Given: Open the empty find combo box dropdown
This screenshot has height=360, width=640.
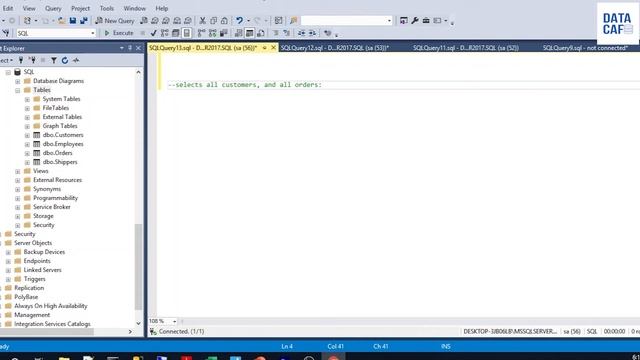Looking at the screenshot, I should [x=389, y=20].
